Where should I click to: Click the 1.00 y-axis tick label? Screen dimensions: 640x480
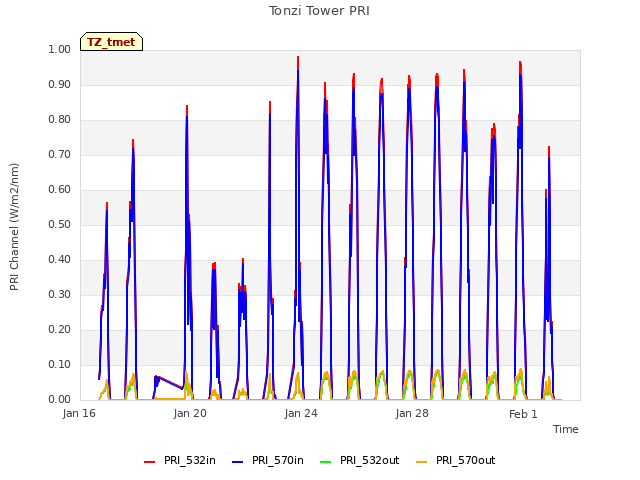(60, 49)
